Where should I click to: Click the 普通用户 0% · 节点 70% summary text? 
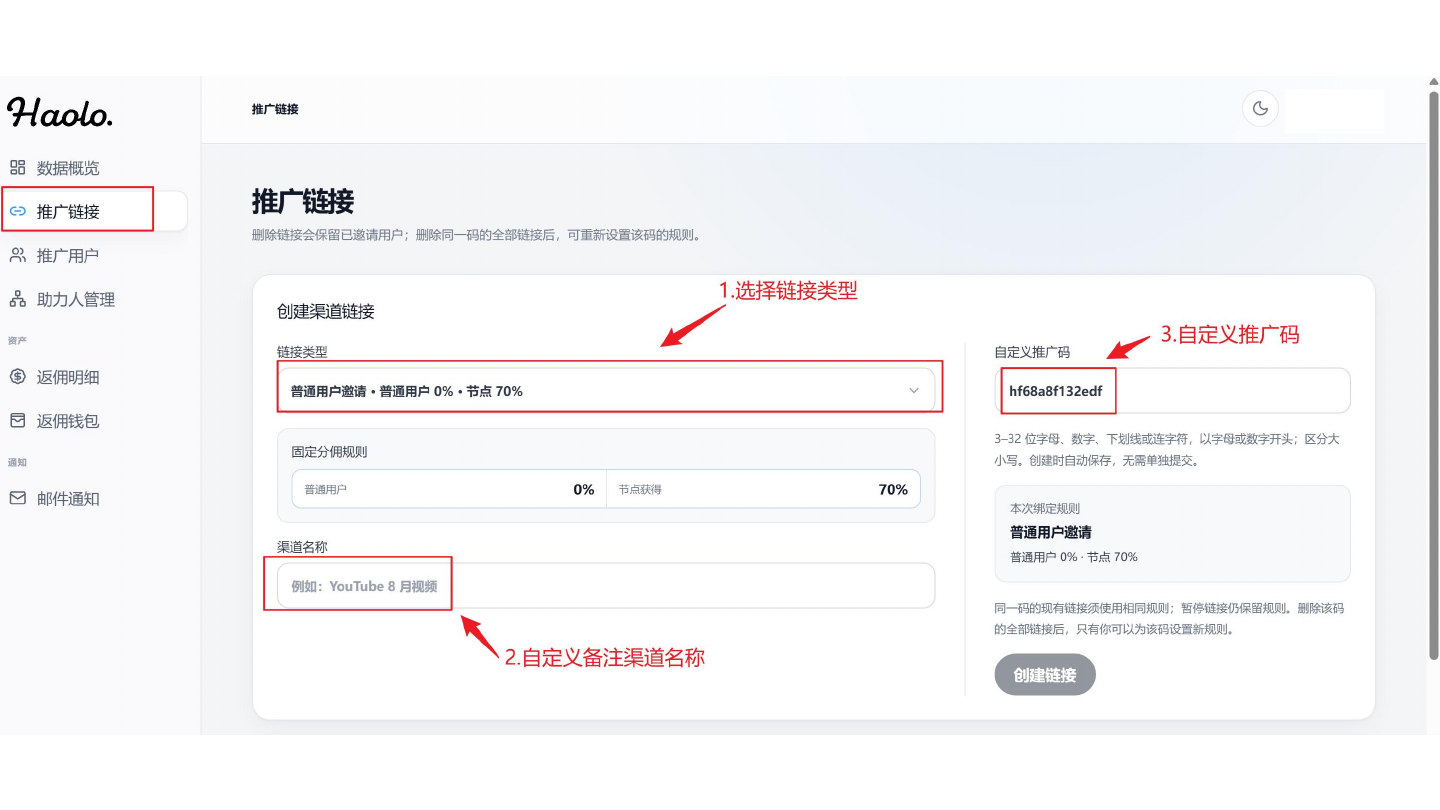click(1074, 557)
